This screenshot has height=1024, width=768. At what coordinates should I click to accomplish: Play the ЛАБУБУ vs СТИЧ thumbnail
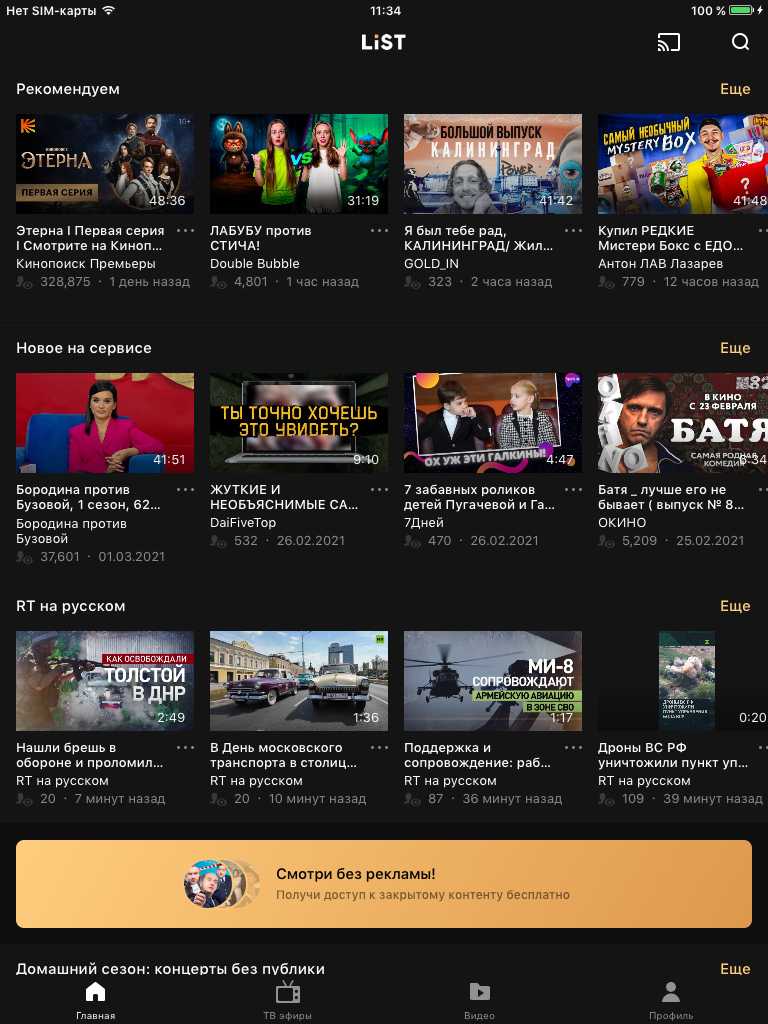click(299, 164)
